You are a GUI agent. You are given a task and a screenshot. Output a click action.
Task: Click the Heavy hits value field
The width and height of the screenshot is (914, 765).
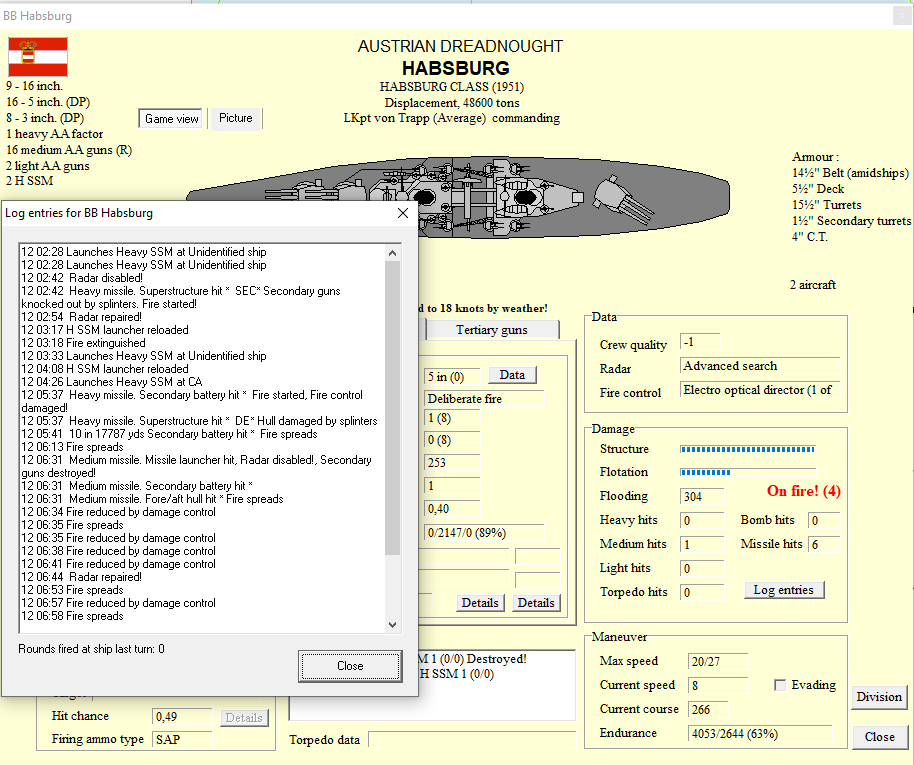pyautogui.click(x=702, y=521)
